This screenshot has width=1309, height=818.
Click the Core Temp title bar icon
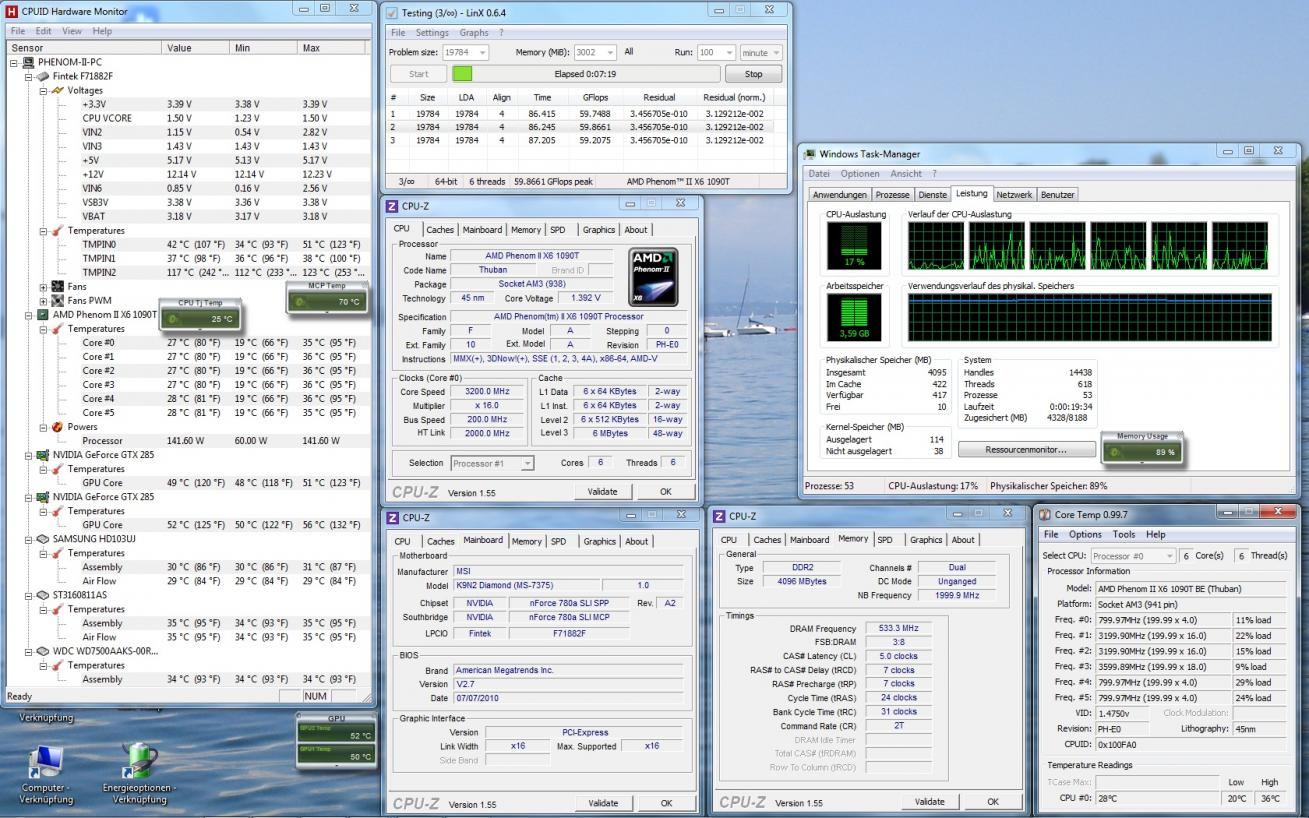pos(1044,514)
